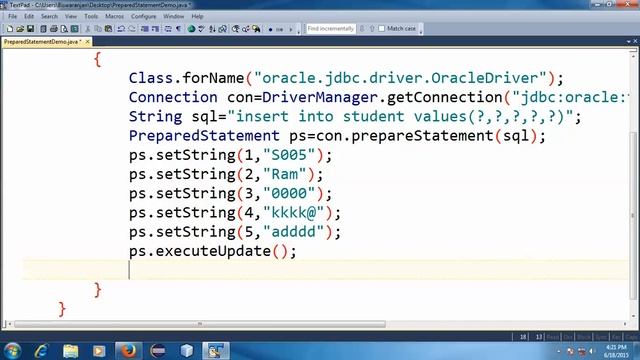Click the macro play arrow icon
Image resolution: width=640 pixels, height=360 pixels.
point(291,29)
